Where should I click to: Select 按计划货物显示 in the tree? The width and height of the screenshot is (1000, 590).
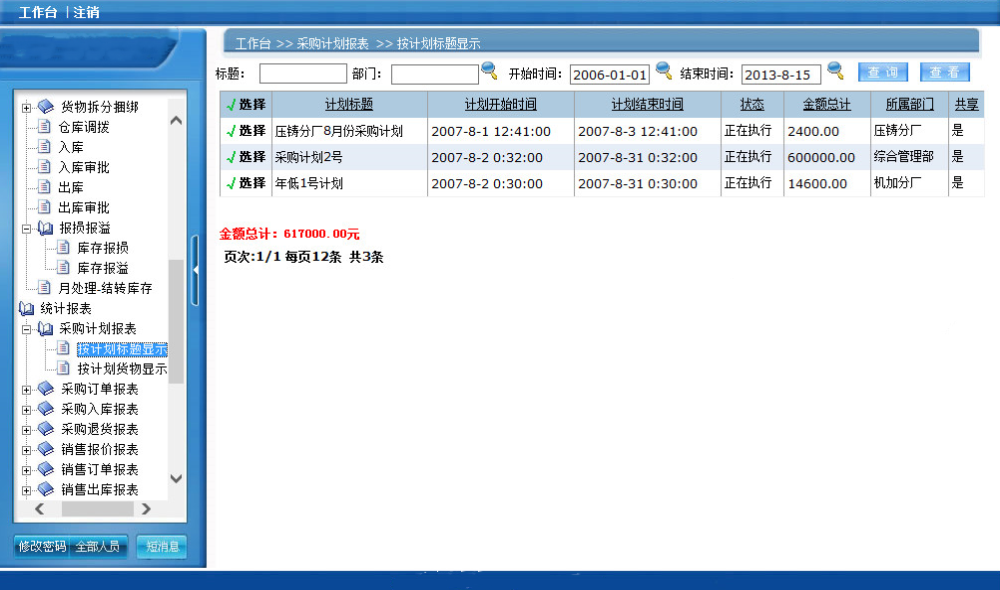[122, 369]
